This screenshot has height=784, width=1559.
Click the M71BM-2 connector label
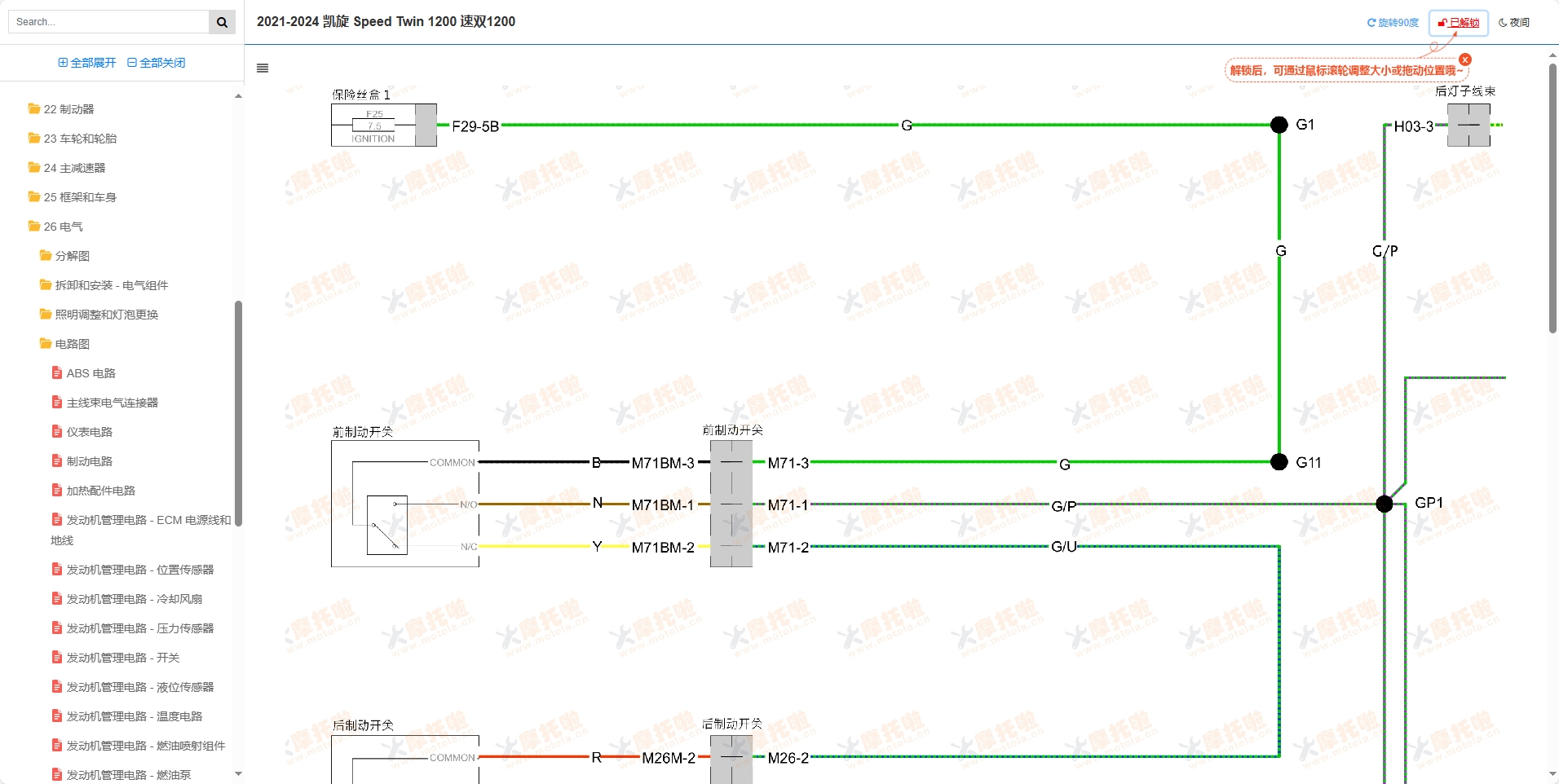(663, 548)
